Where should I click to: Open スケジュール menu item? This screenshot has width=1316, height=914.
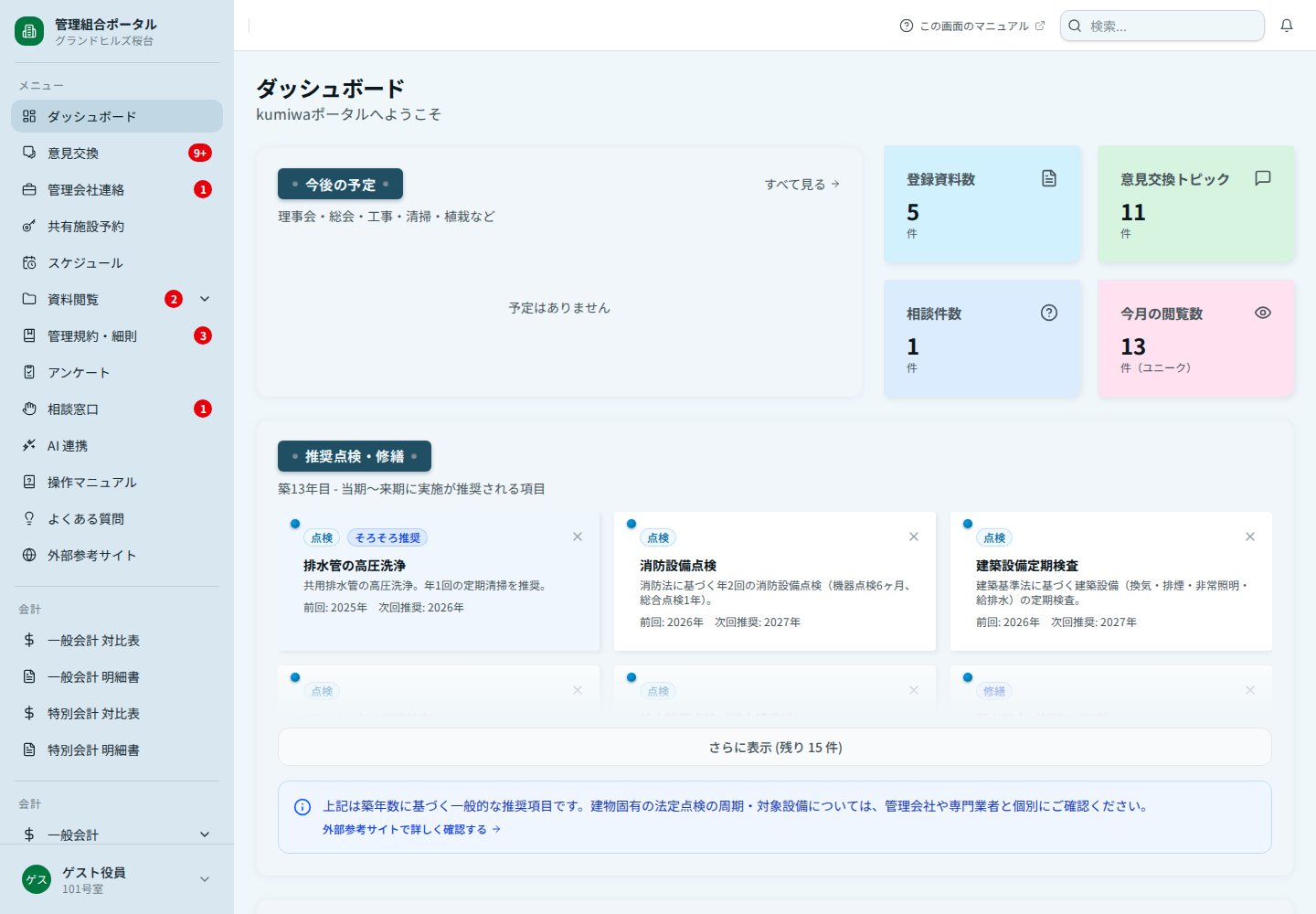(x=117, y=262)
